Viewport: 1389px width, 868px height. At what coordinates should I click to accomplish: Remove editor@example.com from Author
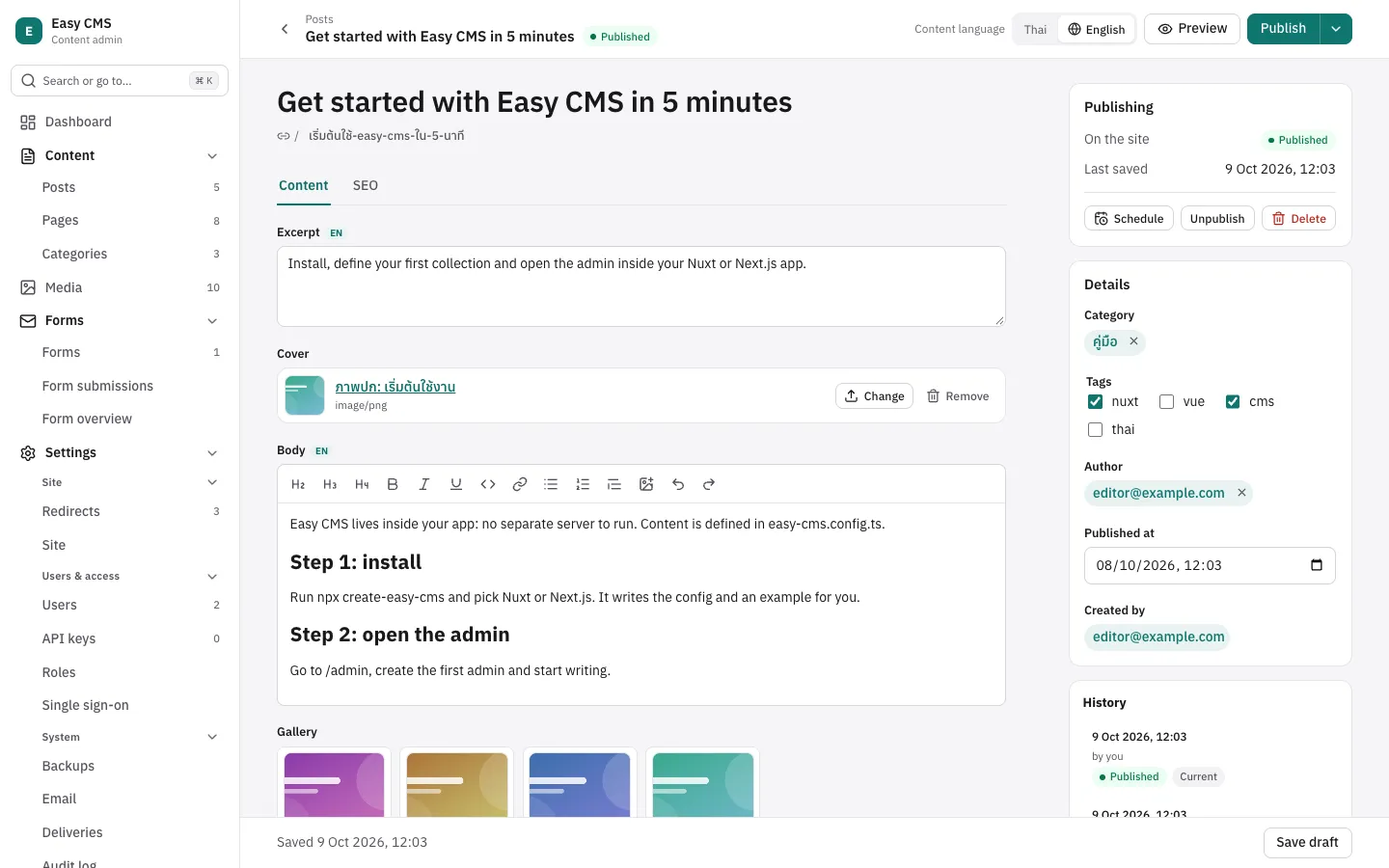pyautogui.click(x=1242, y=493)
